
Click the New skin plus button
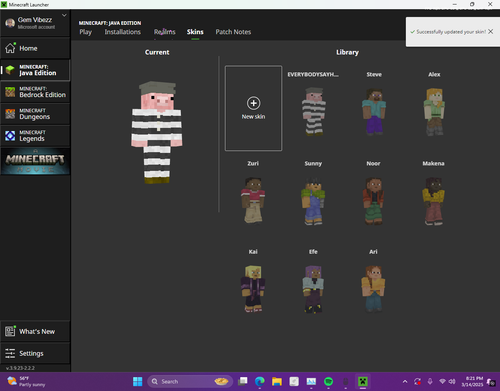(x=253, y=103)
